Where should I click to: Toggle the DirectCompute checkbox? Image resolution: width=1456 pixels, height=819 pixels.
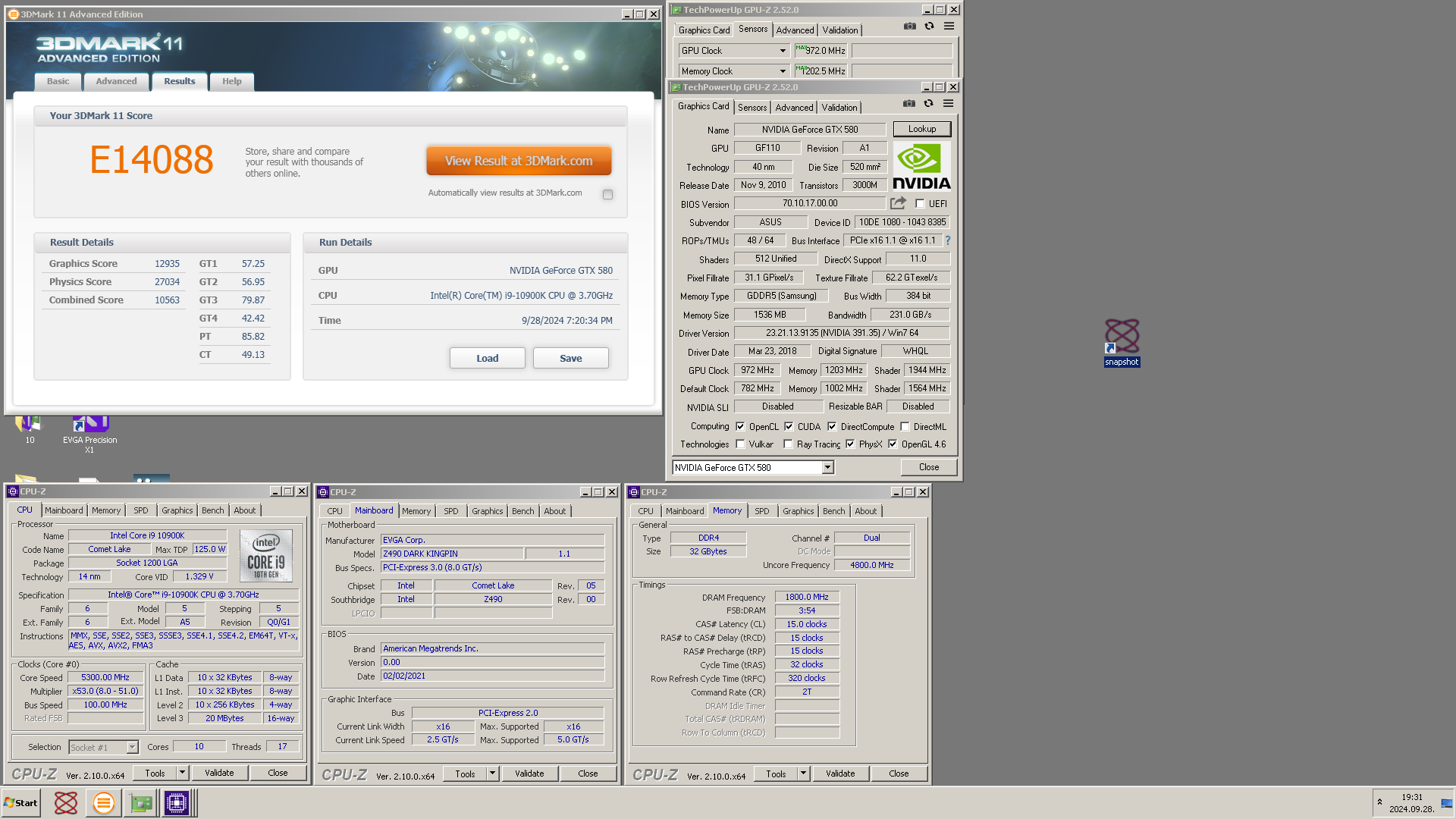point(832,426)
